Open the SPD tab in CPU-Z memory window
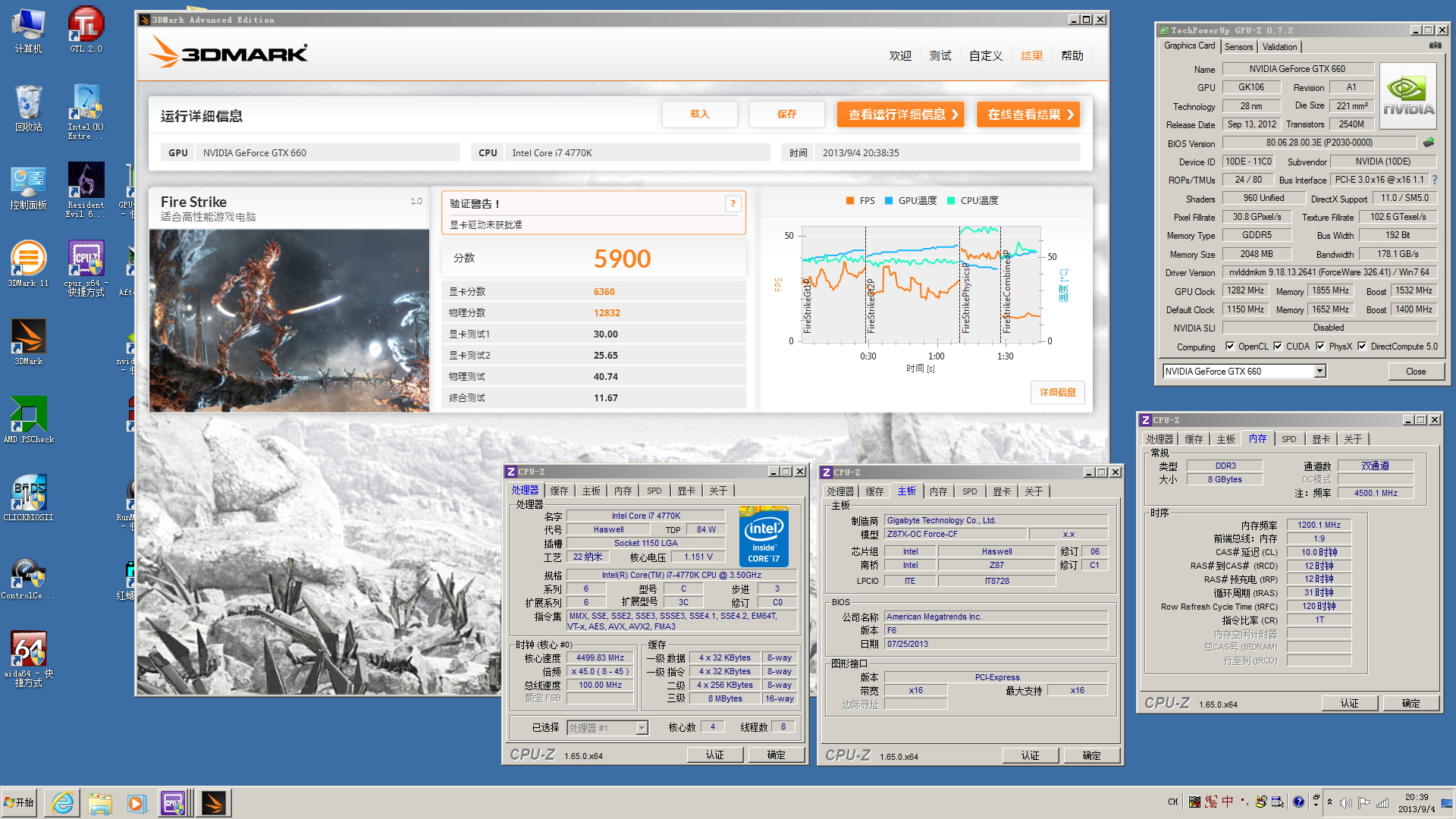1456x819 pixels. (x=1289, y=439)
